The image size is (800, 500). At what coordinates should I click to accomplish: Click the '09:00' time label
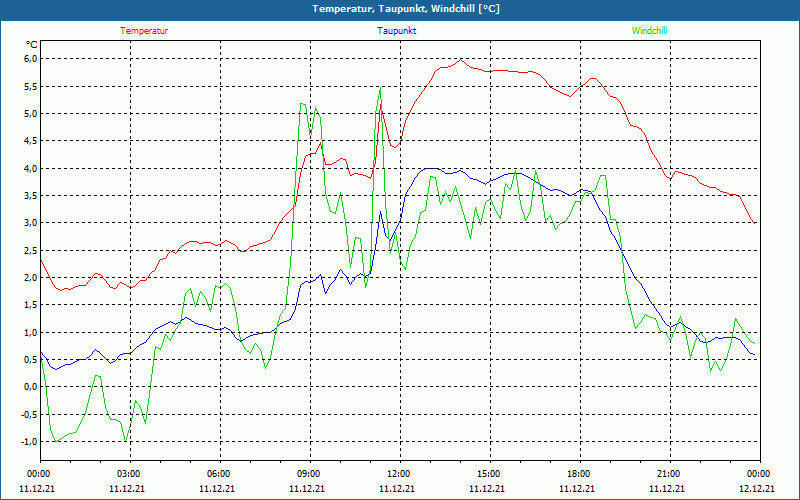click(310, 474)
